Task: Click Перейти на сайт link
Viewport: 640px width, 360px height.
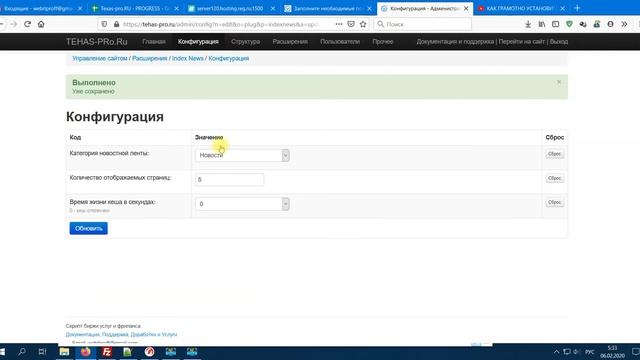Action: (522, 42)
